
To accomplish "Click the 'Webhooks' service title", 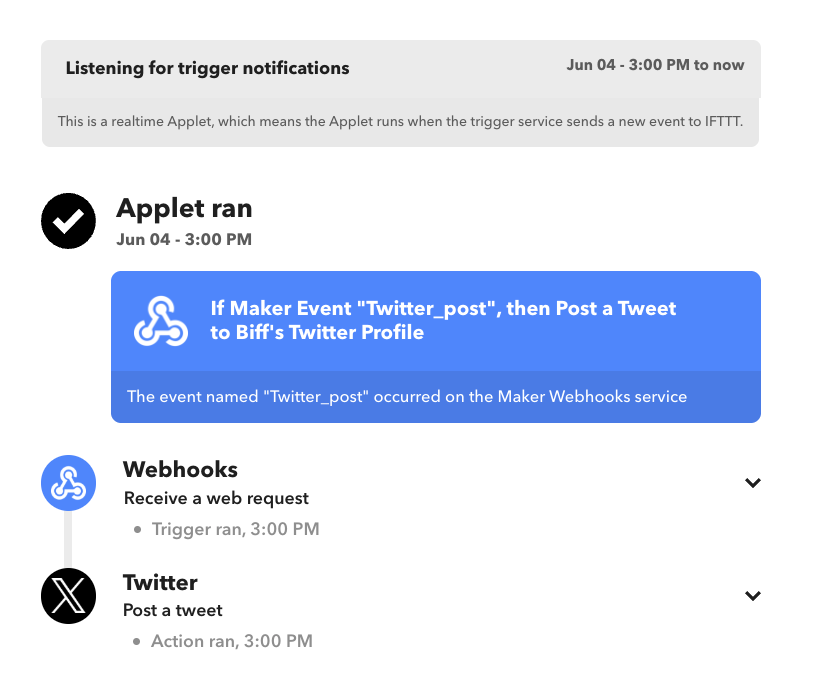I will 180,469.
